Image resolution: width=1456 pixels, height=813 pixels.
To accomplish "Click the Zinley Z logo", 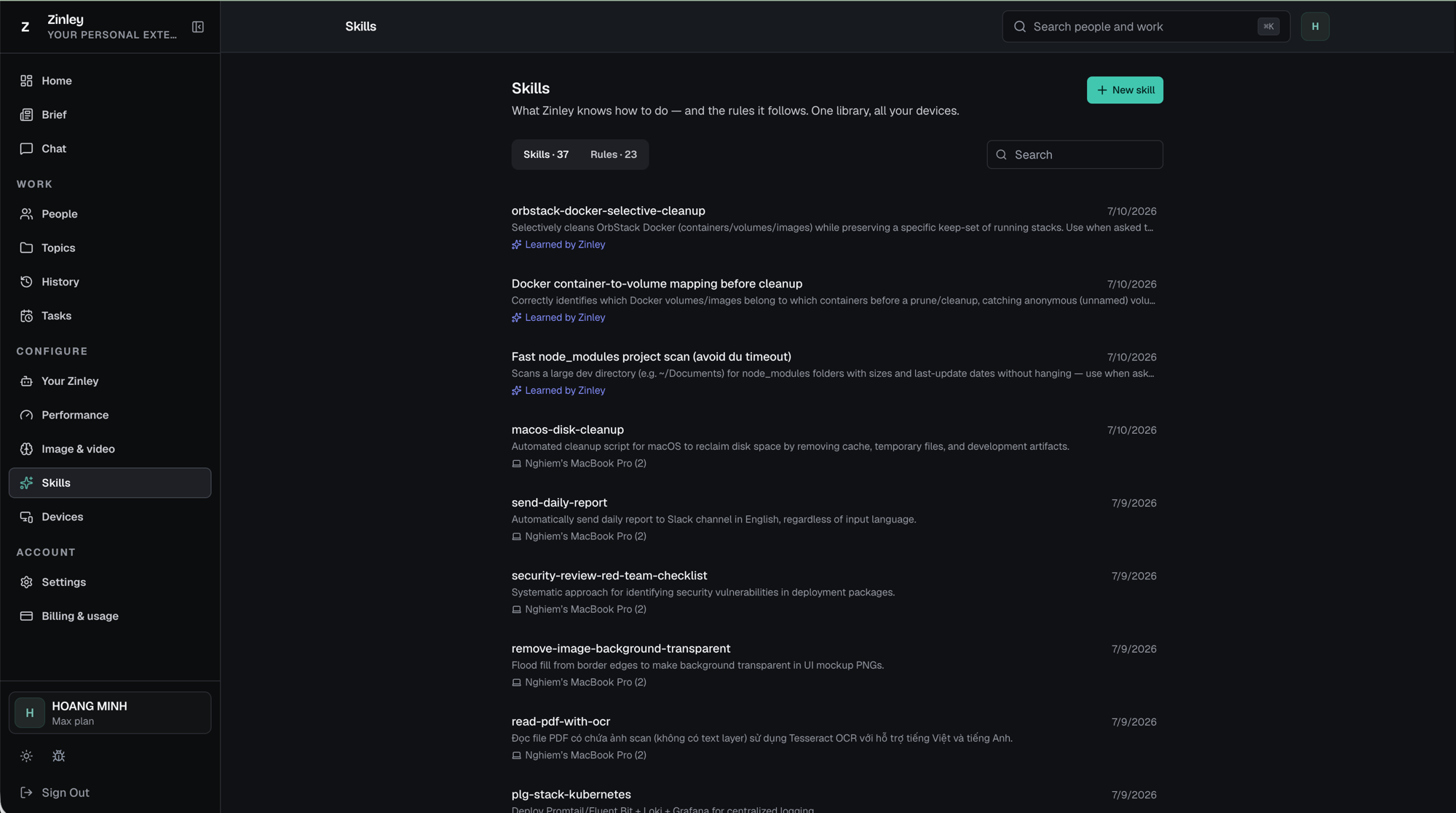I will pos(25,27).
